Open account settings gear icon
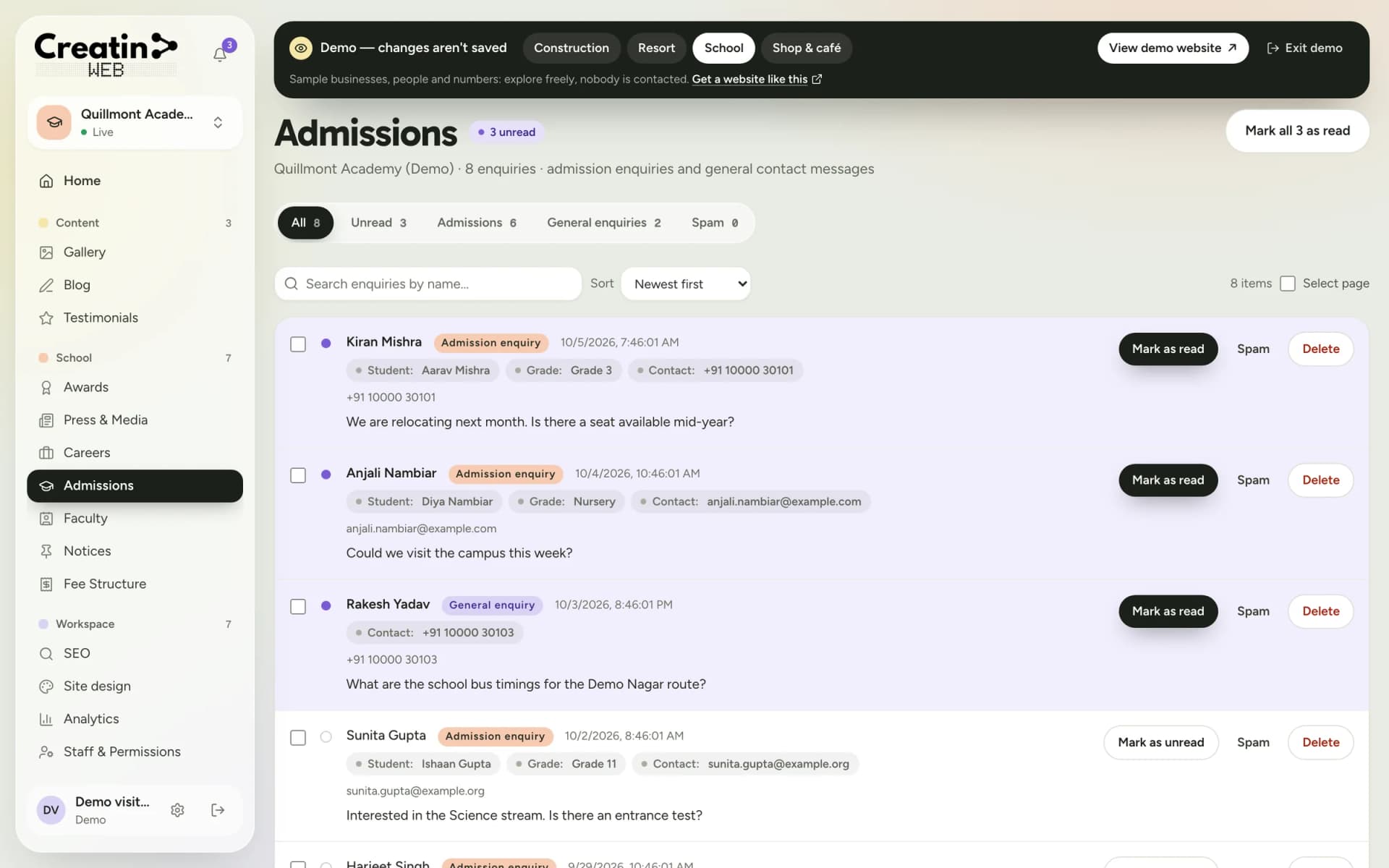The height and width of the screenshot is (868, 1389). [x=177, y=810]
